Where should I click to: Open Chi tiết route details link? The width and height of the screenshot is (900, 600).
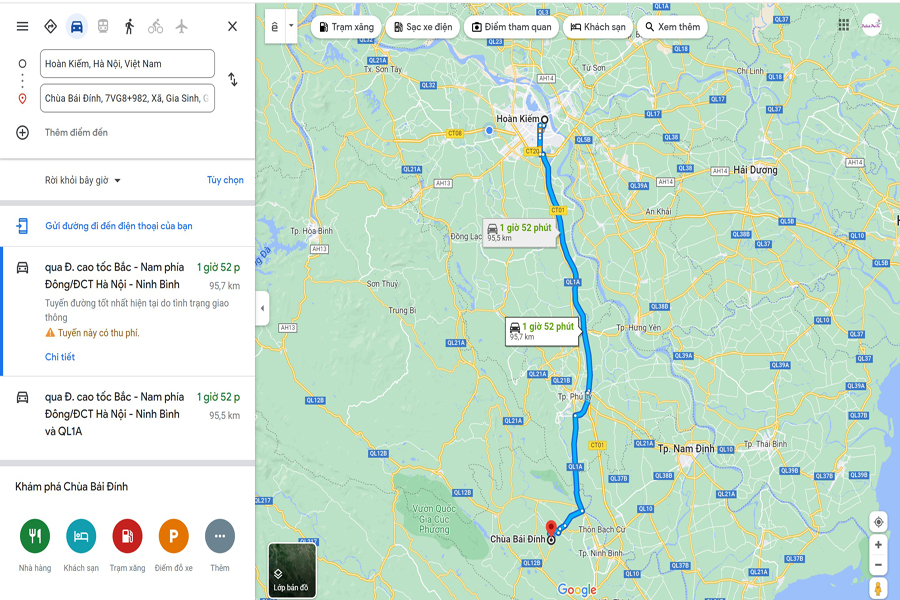(60, 357)
